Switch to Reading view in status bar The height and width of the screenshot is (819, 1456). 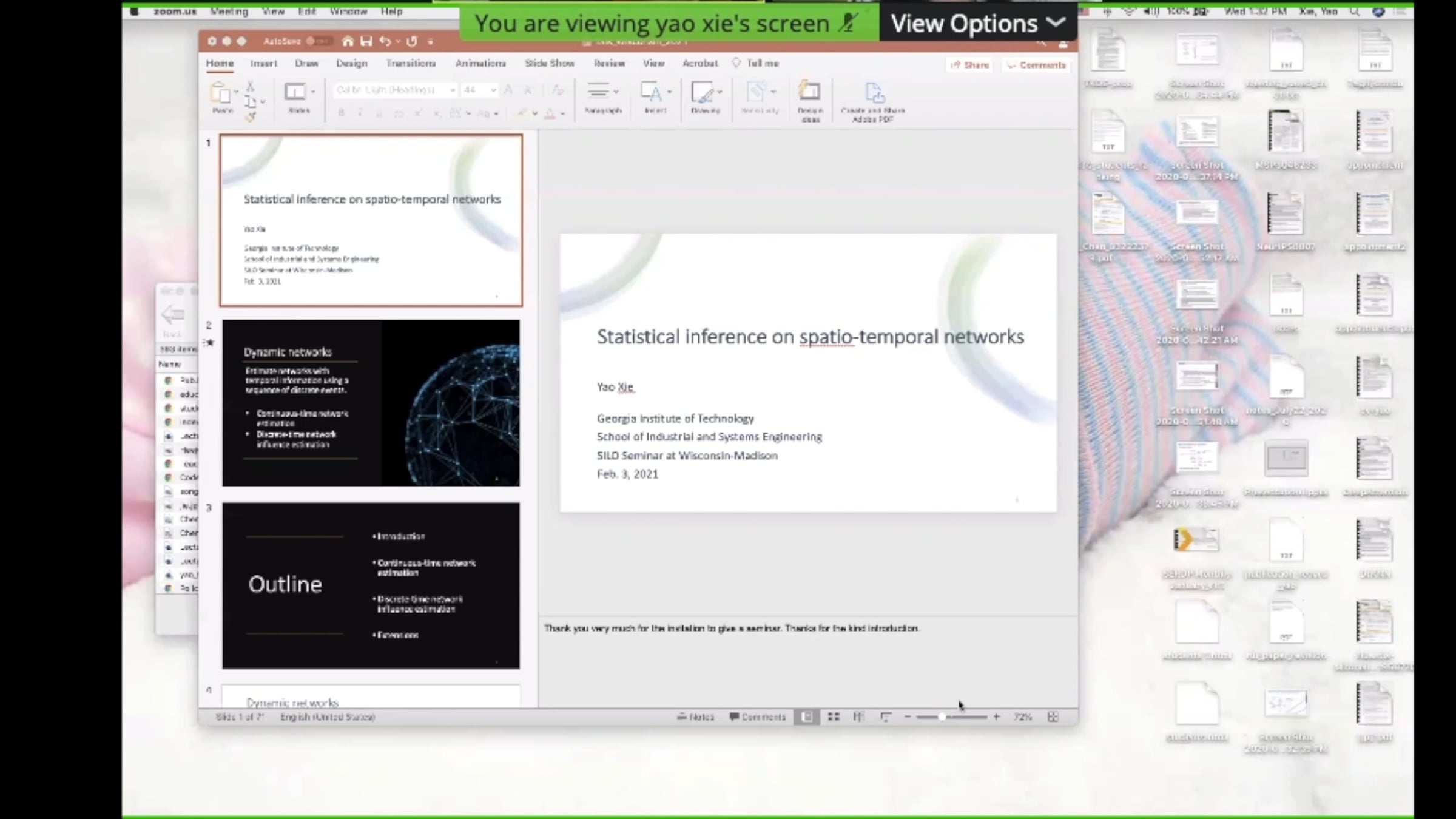(x=858, y=716)
